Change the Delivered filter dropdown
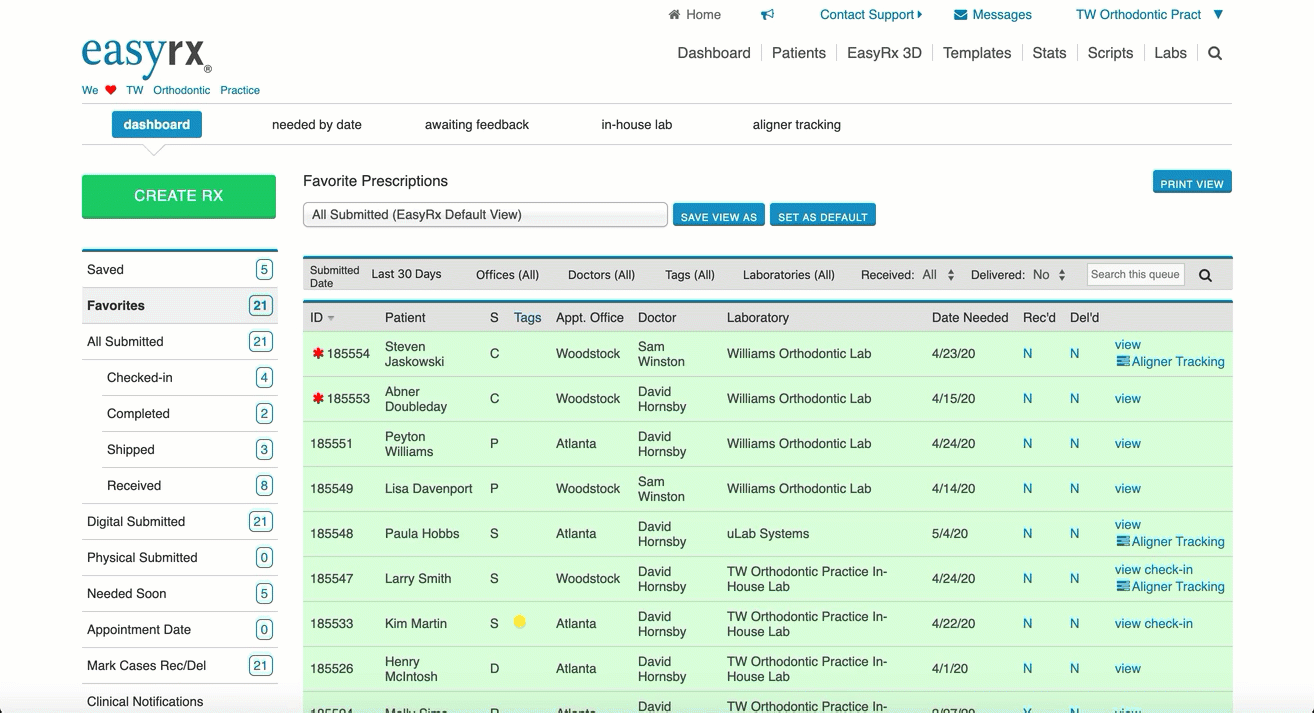This screenshot has width=1314, height=713. (1050, 274)
